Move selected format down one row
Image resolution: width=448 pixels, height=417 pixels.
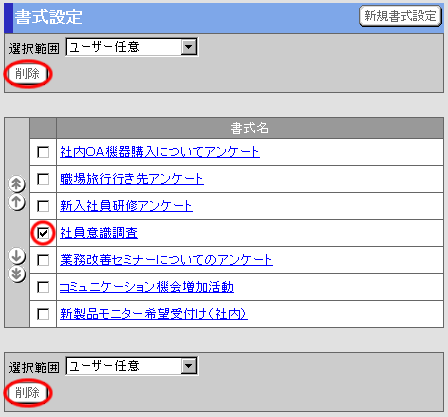(17, 256)
